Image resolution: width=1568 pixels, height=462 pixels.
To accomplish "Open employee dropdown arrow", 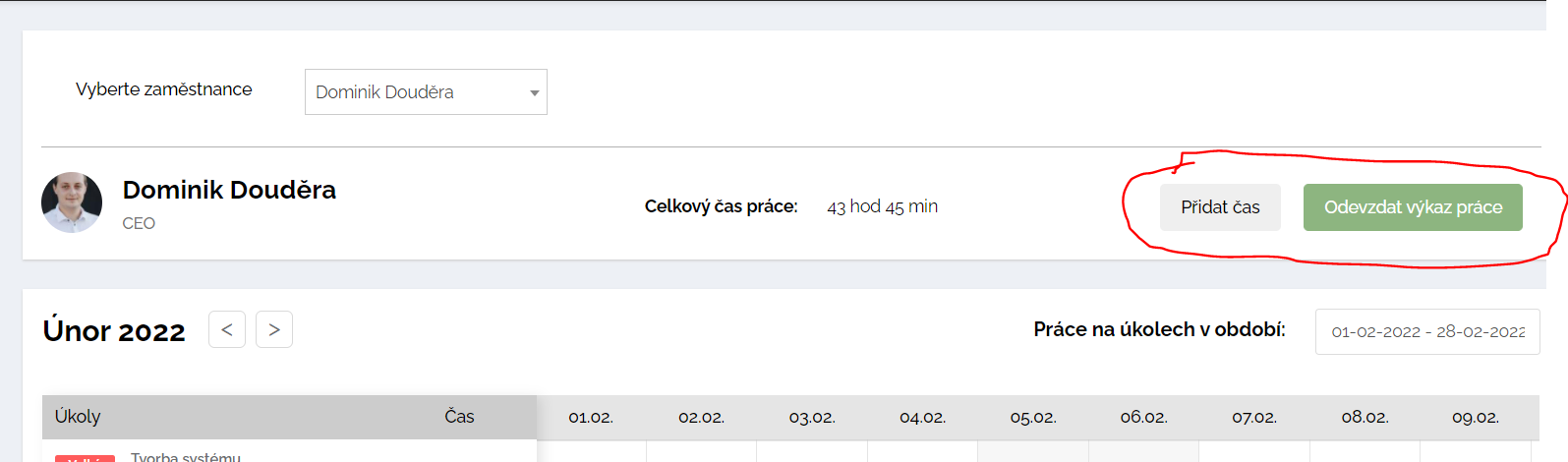I will (x=535, y=92).
